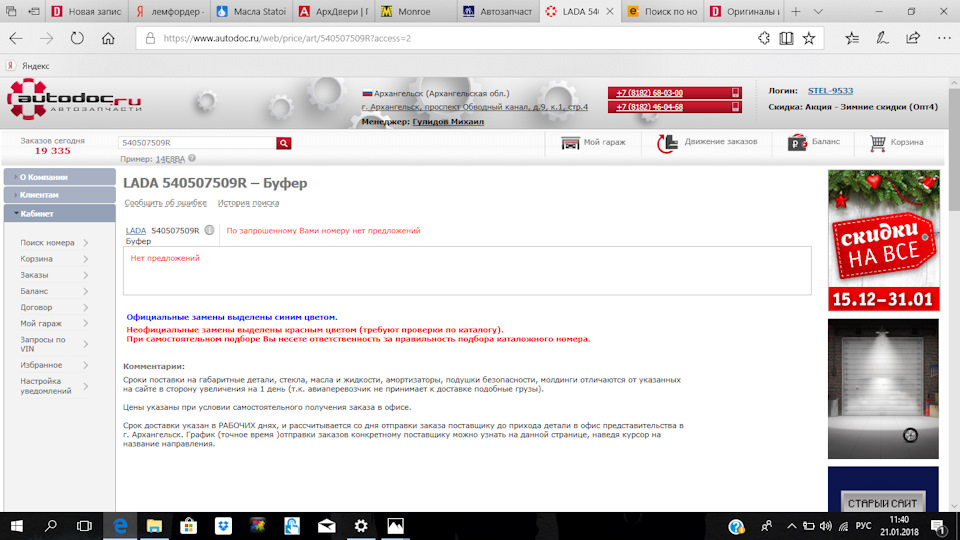Open Настройка уведомлений sidebar item
960x540 pixels.
54,386
